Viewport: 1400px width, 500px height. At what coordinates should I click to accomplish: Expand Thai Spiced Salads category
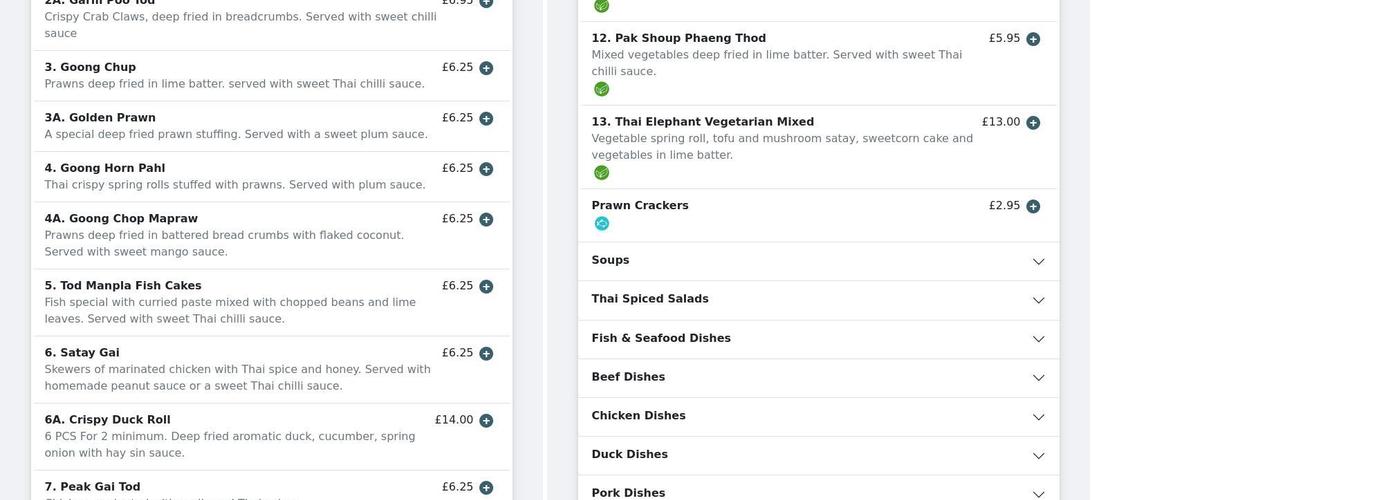tap(1038, 300)
